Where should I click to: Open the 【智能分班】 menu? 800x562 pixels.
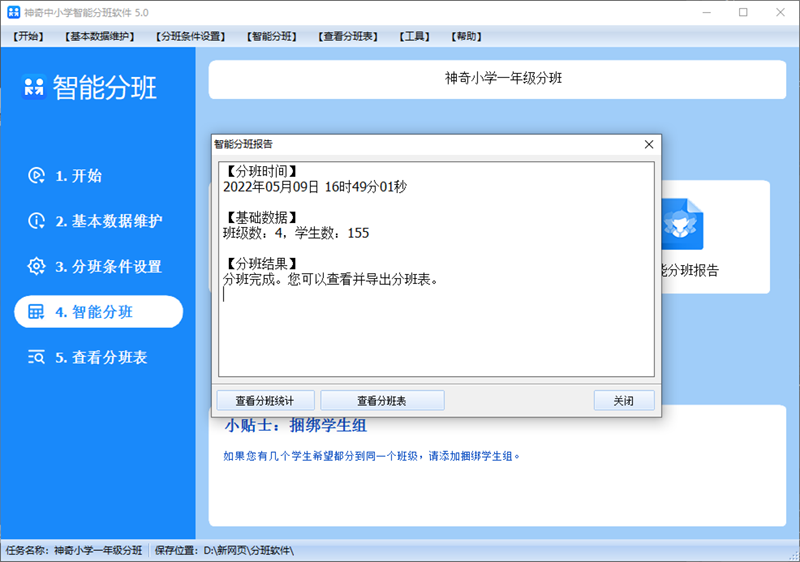272,37
